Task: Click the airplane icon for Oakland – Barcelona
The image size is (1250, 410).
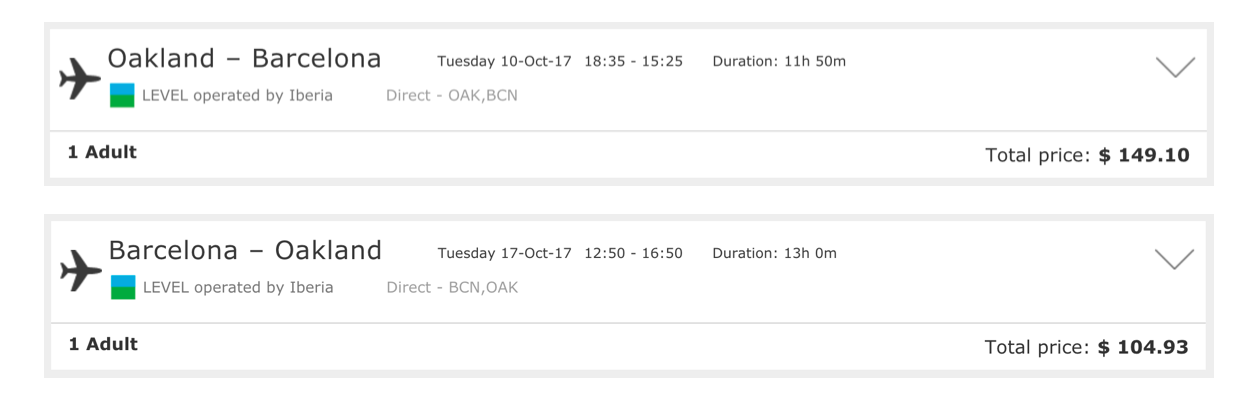Action: click(x=81, y=78)
